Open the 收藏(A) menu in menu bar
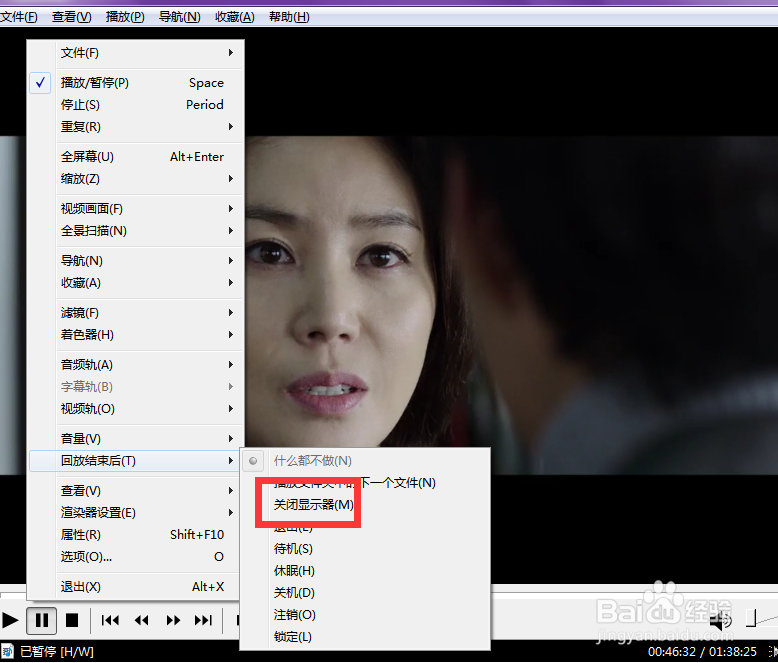The width and height of the screenshot is (778, 663). click(235, 17)
